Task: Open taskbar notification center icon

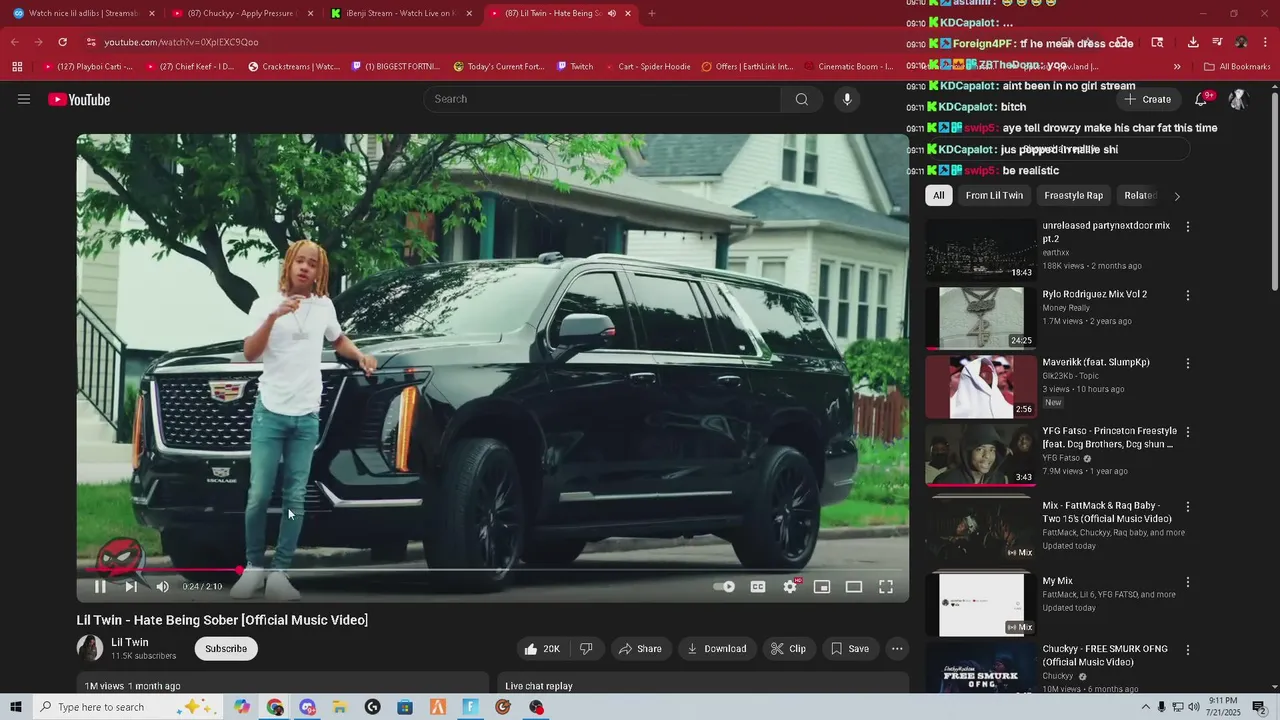Action: (x=1260, y=707)
